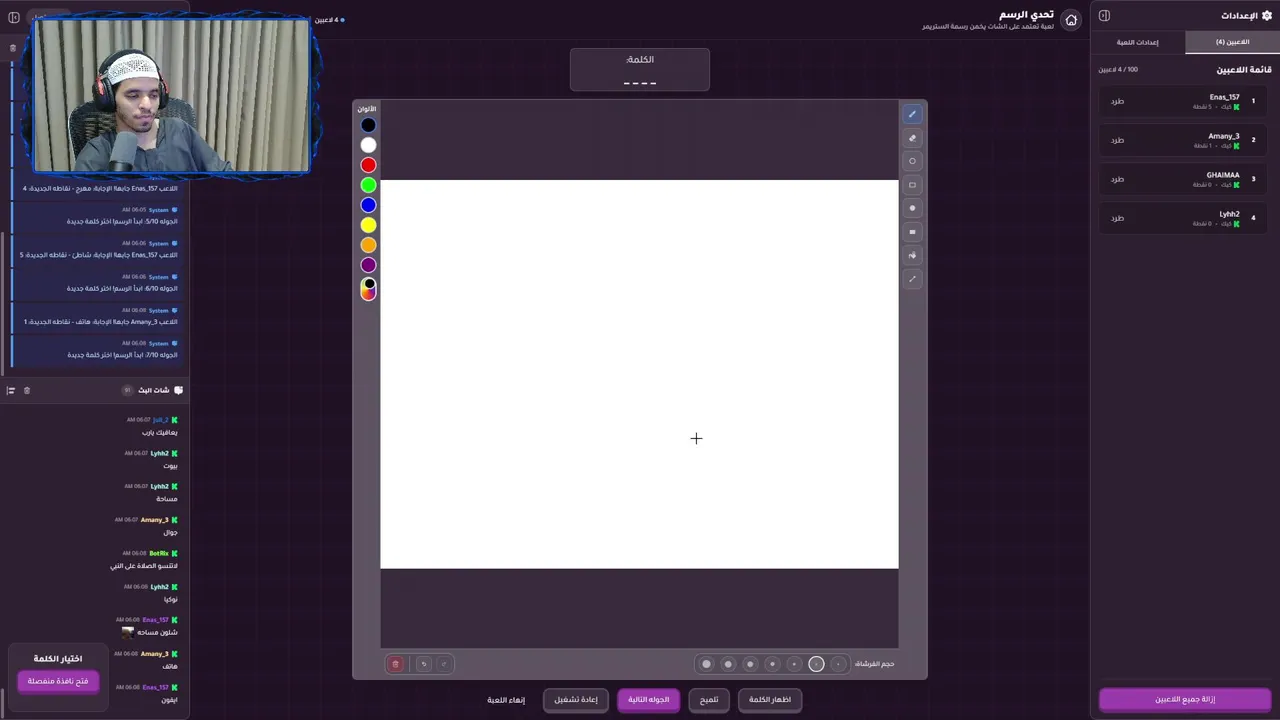Screen dimensions: 1280x720
Task: Kick player Enas_157 with طرد
Action: point(1117,102)
